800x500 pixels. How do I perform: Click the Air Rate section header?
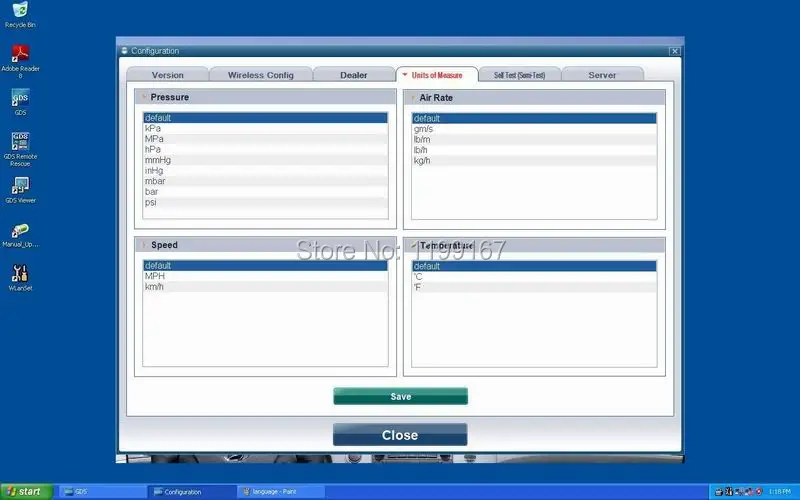[x=534, y=97]
